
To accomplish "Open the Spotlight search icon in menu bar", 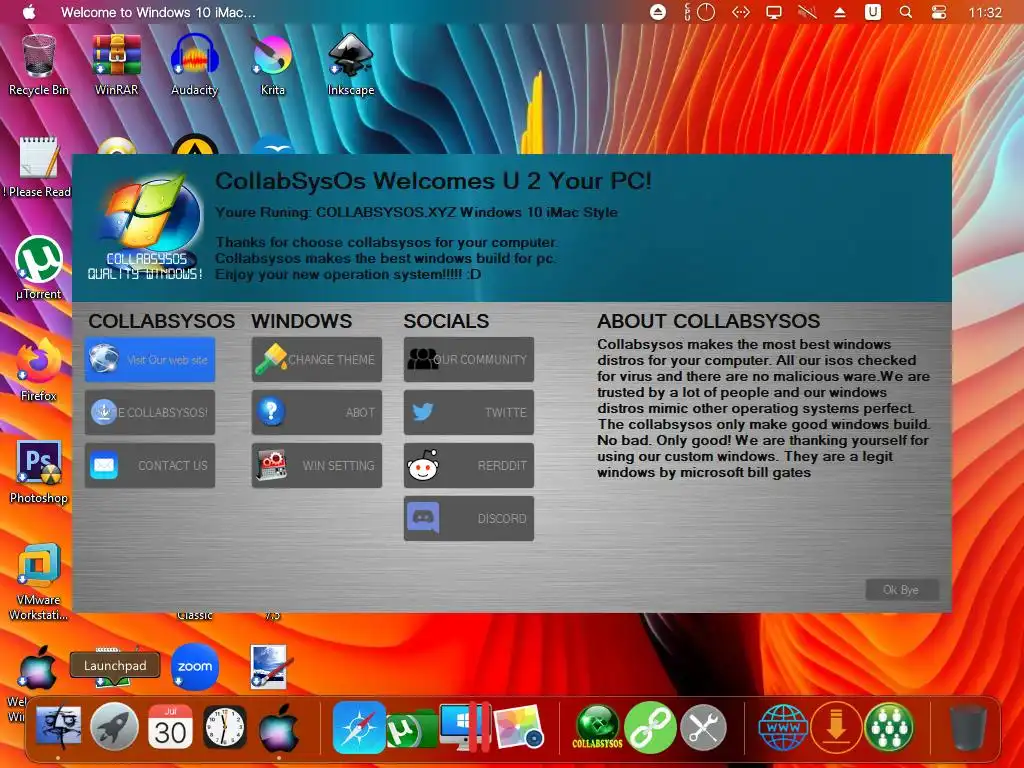I will (906, 12).
